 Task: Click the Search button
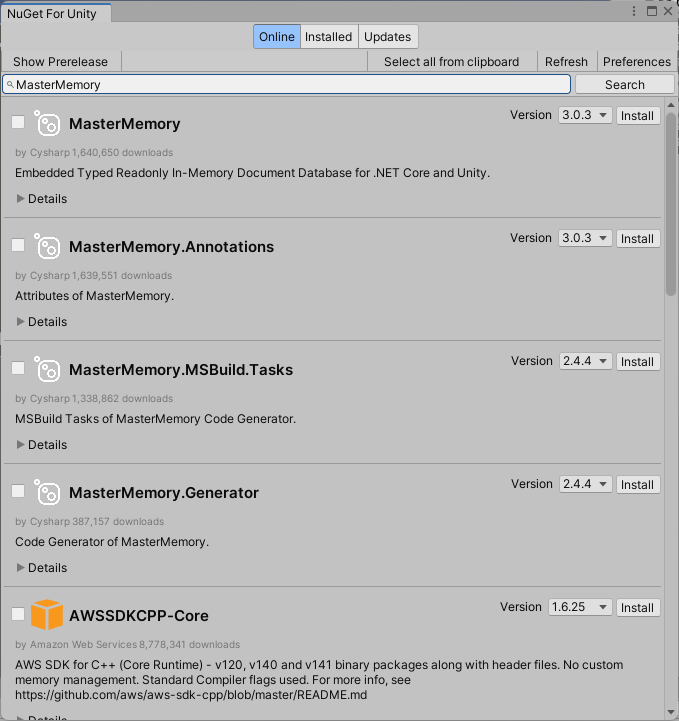coord(625,85)
